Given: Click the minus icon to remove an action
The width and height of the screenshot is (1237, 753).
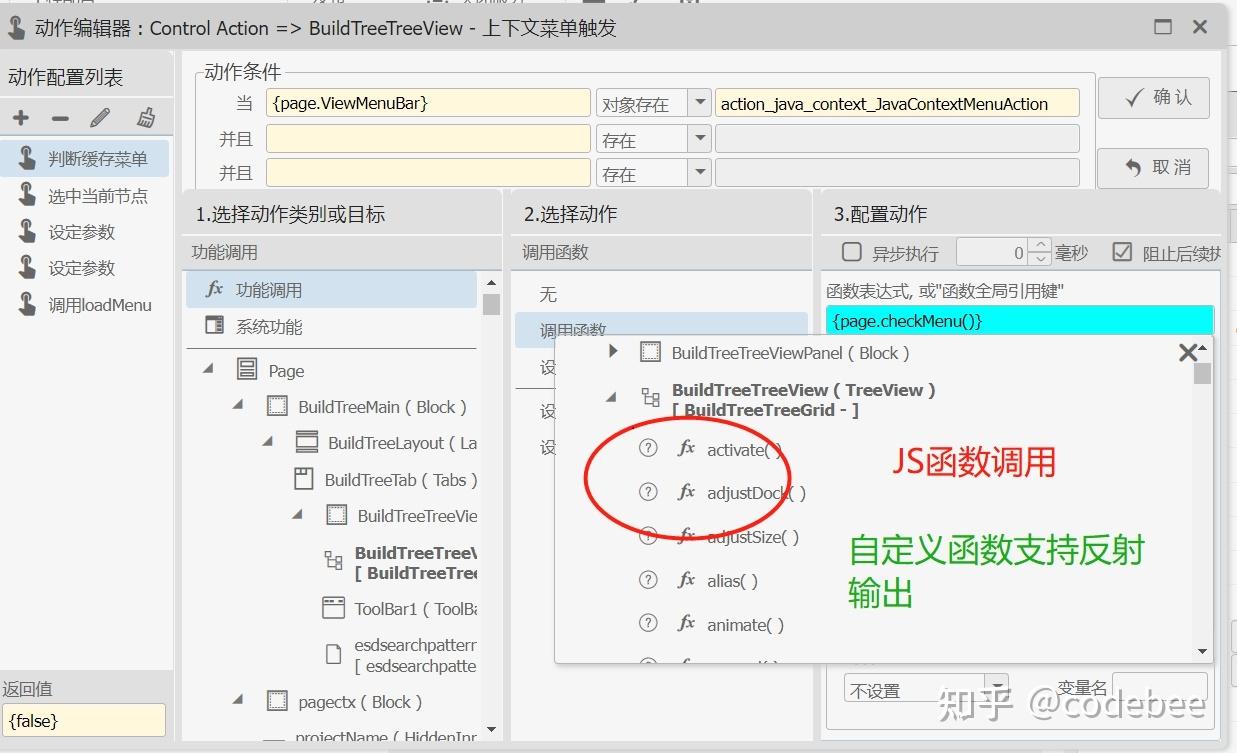Looking at the screenshot, I should pyautogui.click(x=60, y=117).
